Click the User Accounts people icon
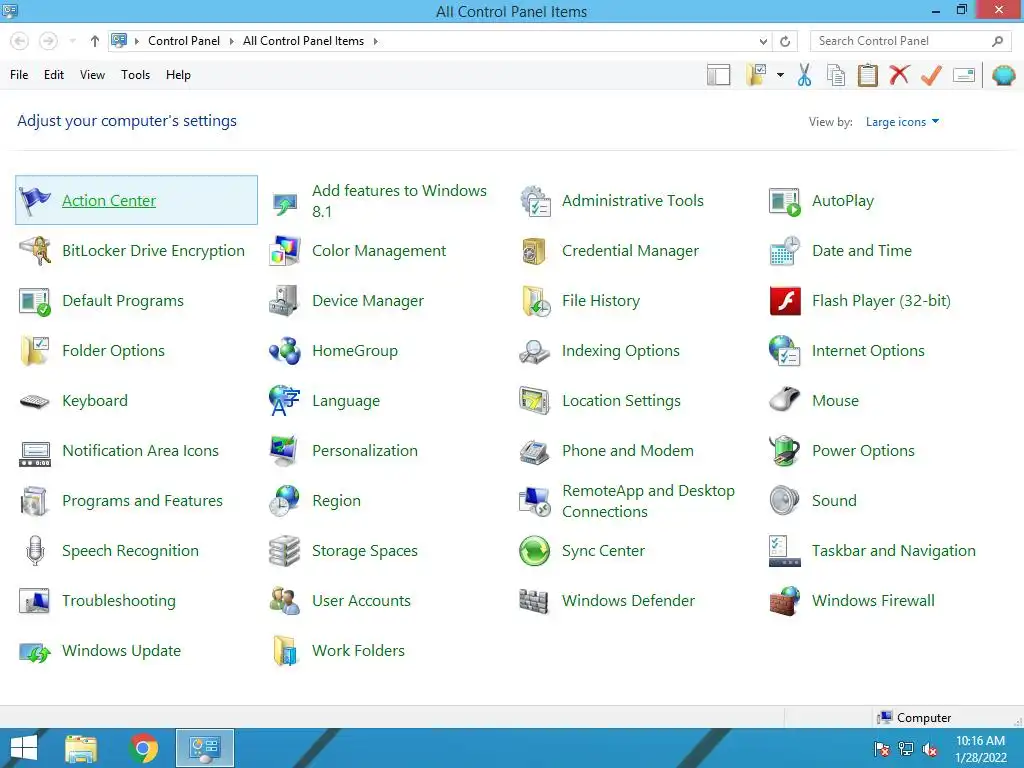The image size is (1024, 768). [285, 601]
